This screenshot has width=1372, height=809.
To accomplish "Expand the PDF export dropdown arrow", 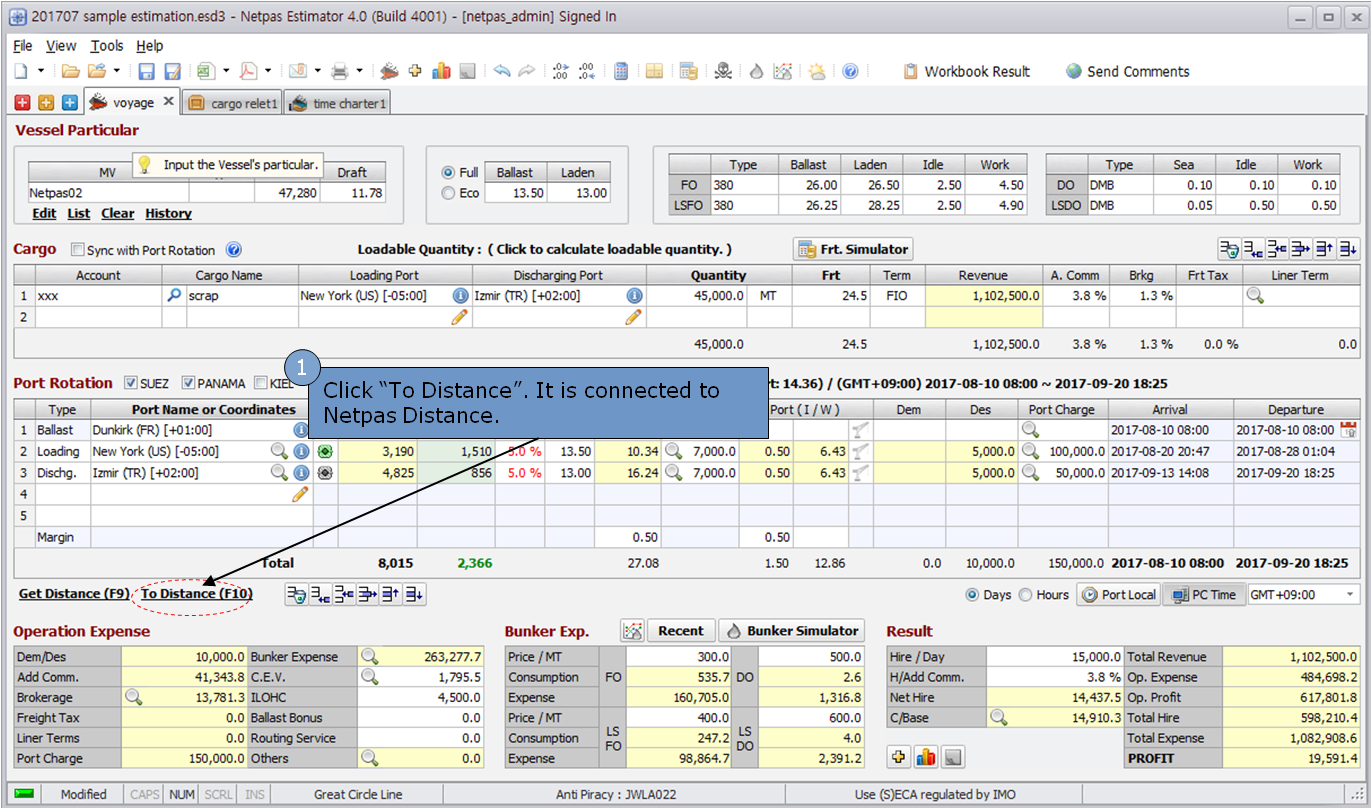I will coord(268,71).
